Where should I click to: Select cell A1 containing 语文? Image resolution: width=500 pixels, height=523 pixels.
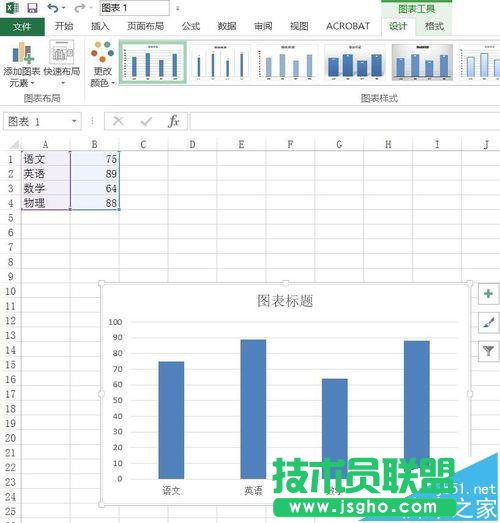[46, 159]
